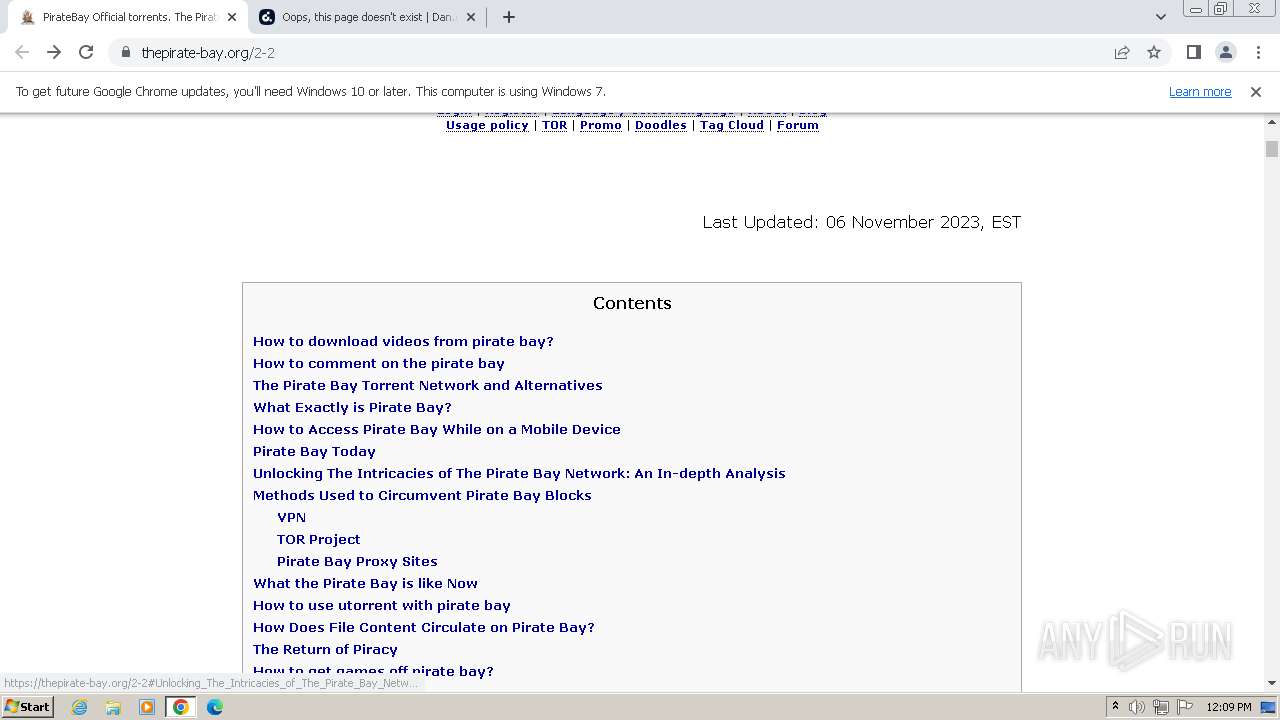Open the TOR link in the header
Viewport: 1280px width, 720px height.
(554, 125)
